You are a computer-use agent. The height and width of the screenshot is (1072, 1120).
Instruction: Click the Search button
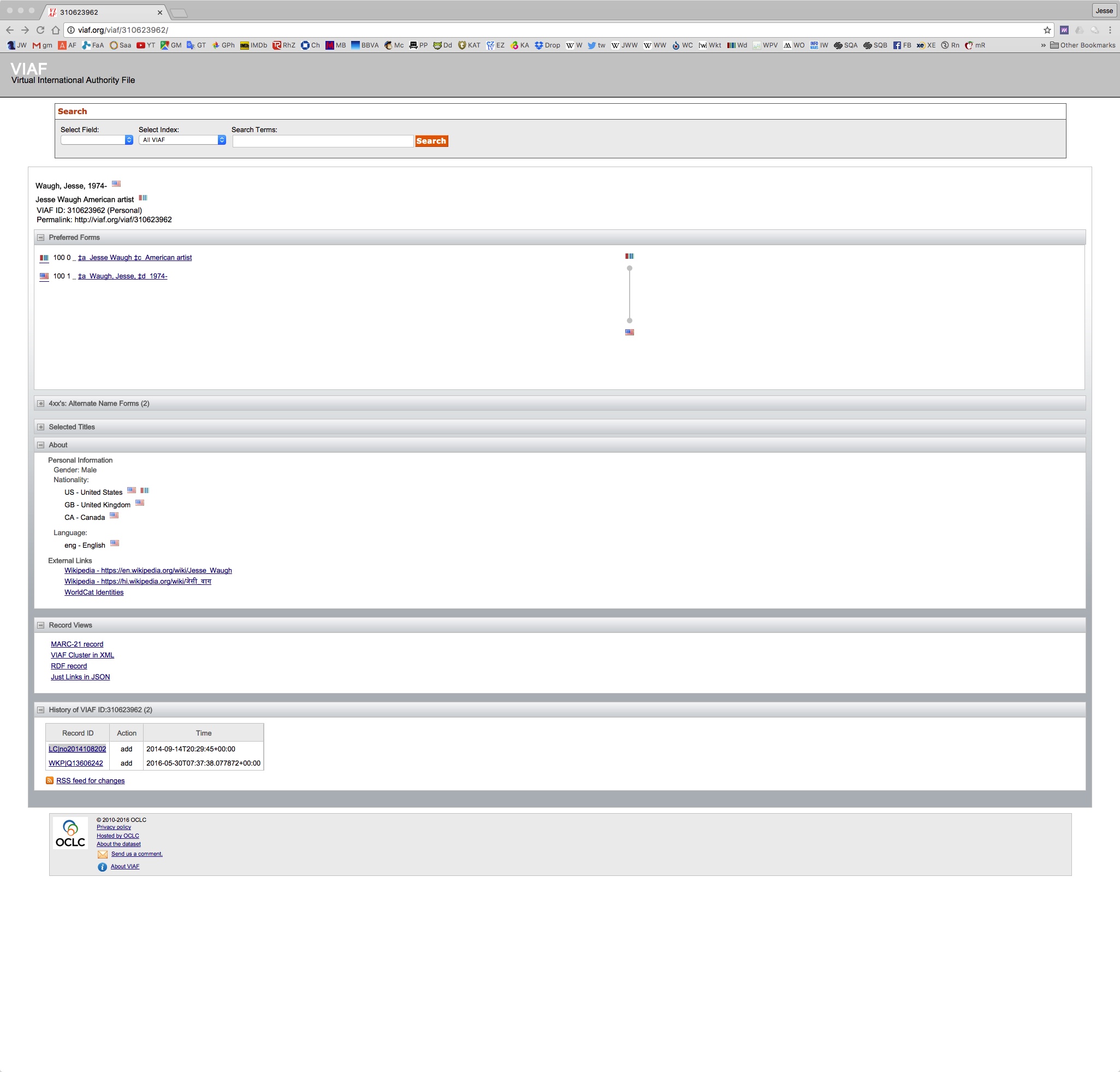click(431, 140)
